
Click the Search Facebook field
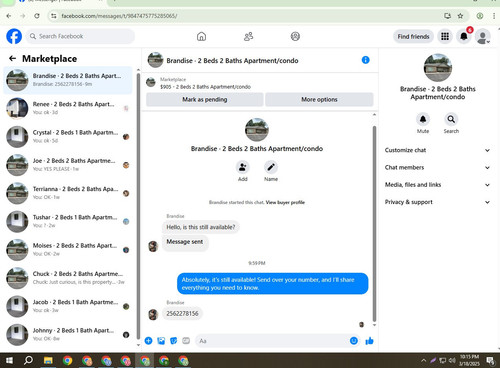point(80,36)
